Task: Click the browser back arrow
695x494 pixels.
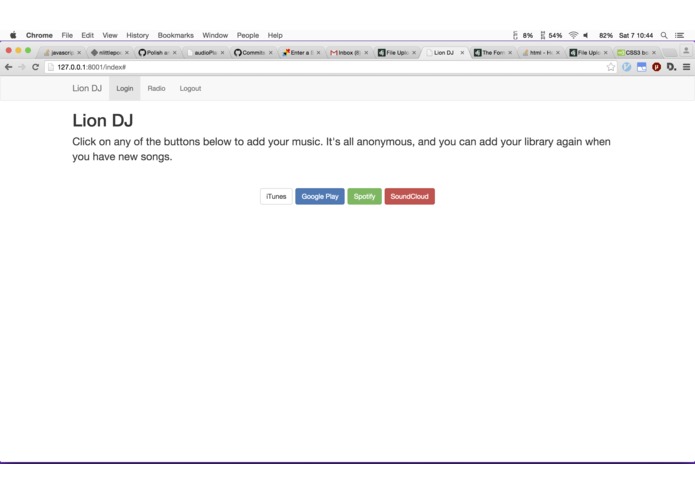Action: pos(8,67)
